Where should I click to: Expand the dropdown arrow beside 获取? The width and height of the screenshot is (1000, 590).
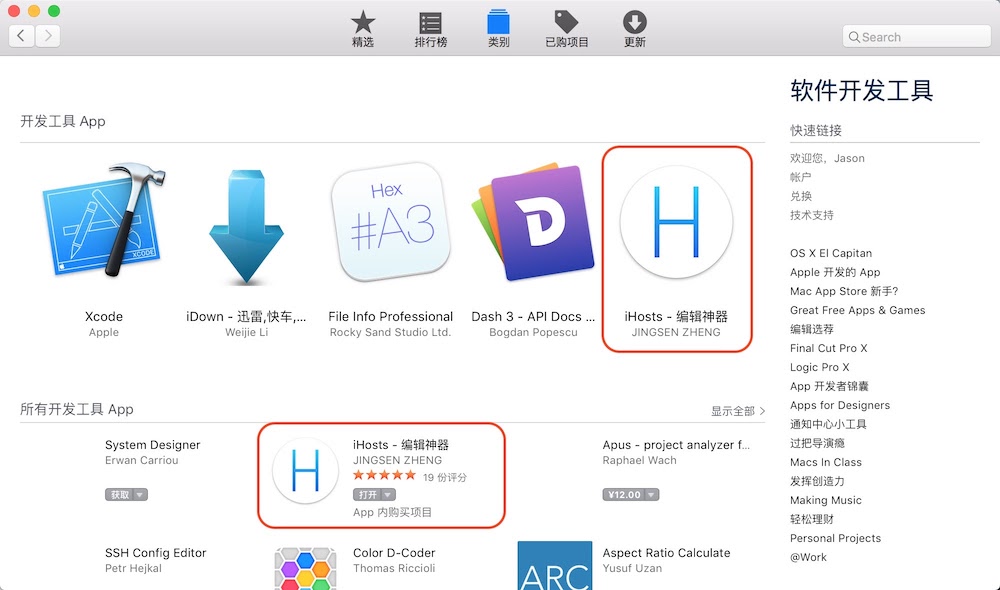140,494
